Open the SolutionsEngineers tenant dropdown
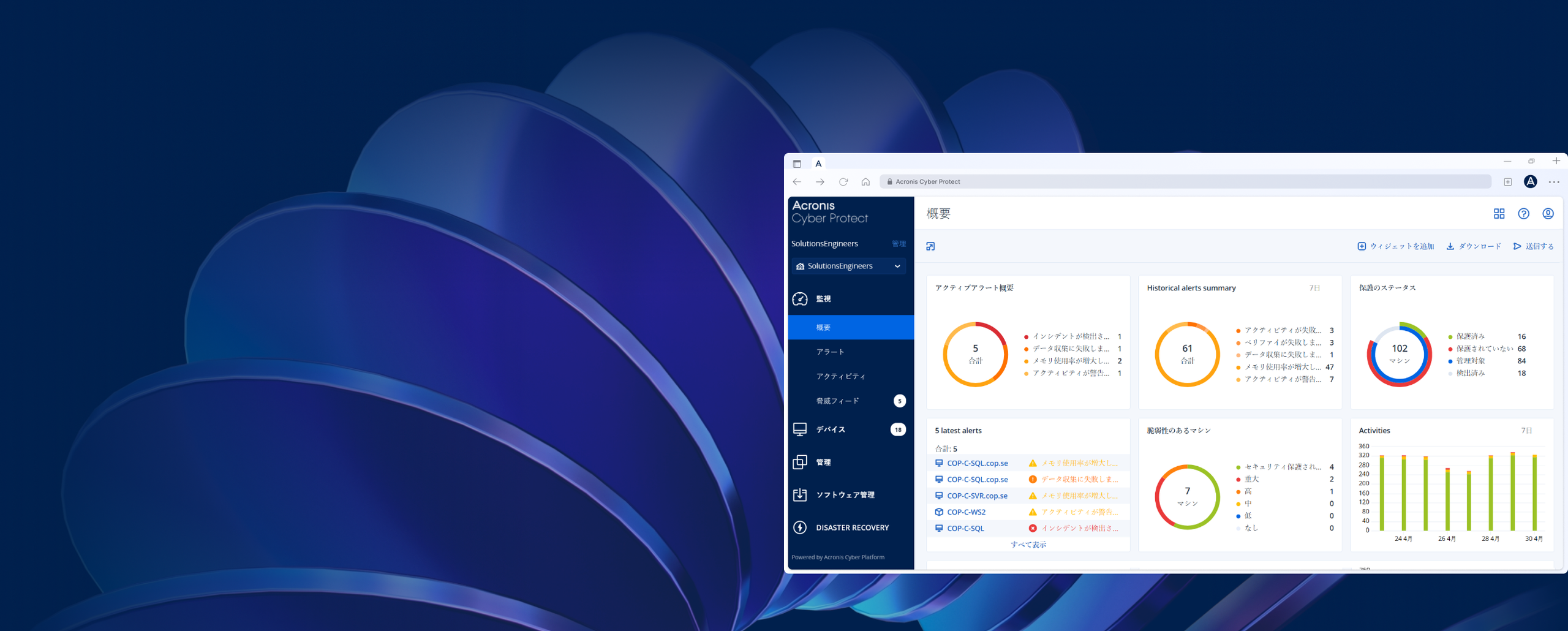Image resolution: width=1568 pixels, height=631 pixels. (x=848, y=266)
